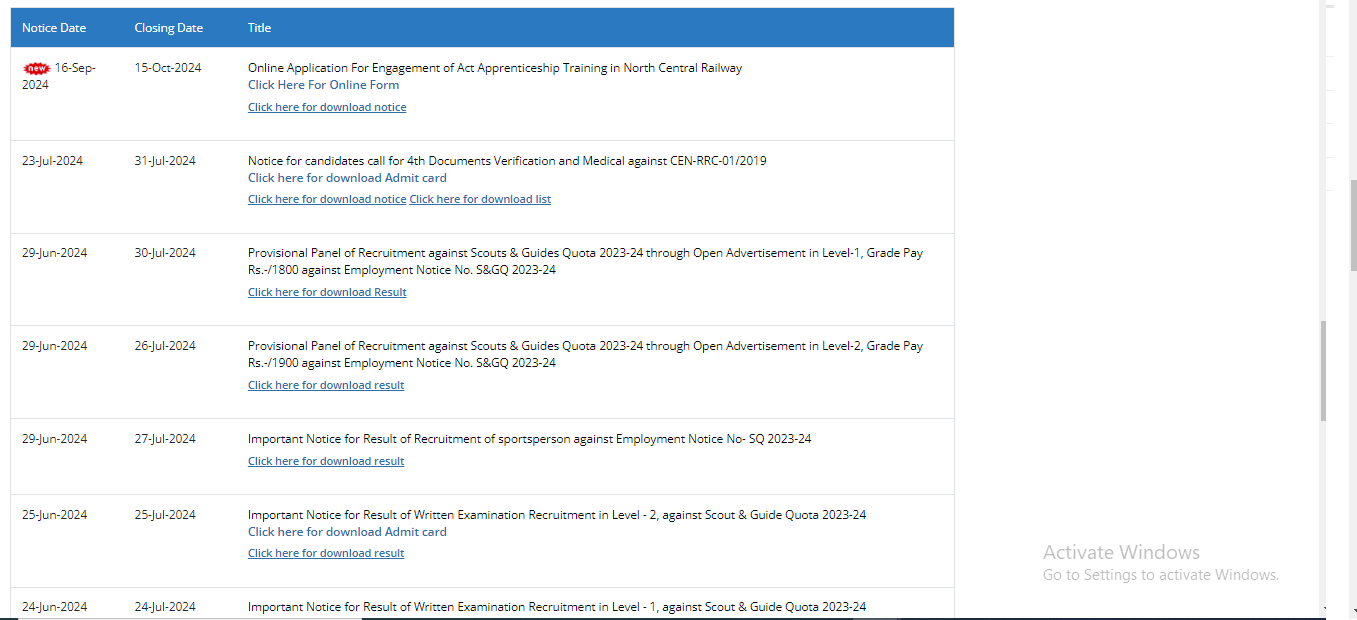Screen dimensions: 1357x620
Task: Download Admit card for Level - 2 Written Examination
Action: point(347,532)
